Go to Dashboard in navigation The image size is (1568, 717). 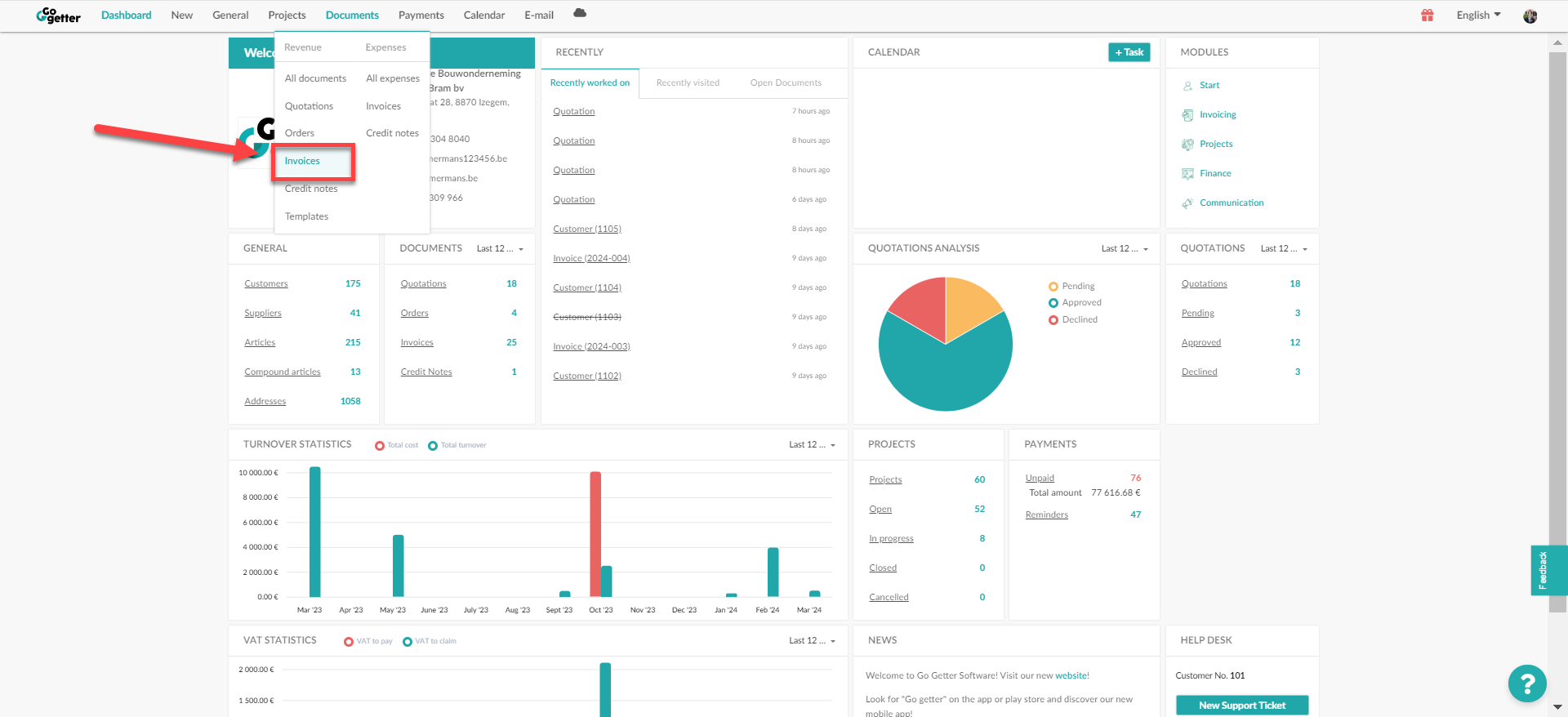(x=127, y=15)
